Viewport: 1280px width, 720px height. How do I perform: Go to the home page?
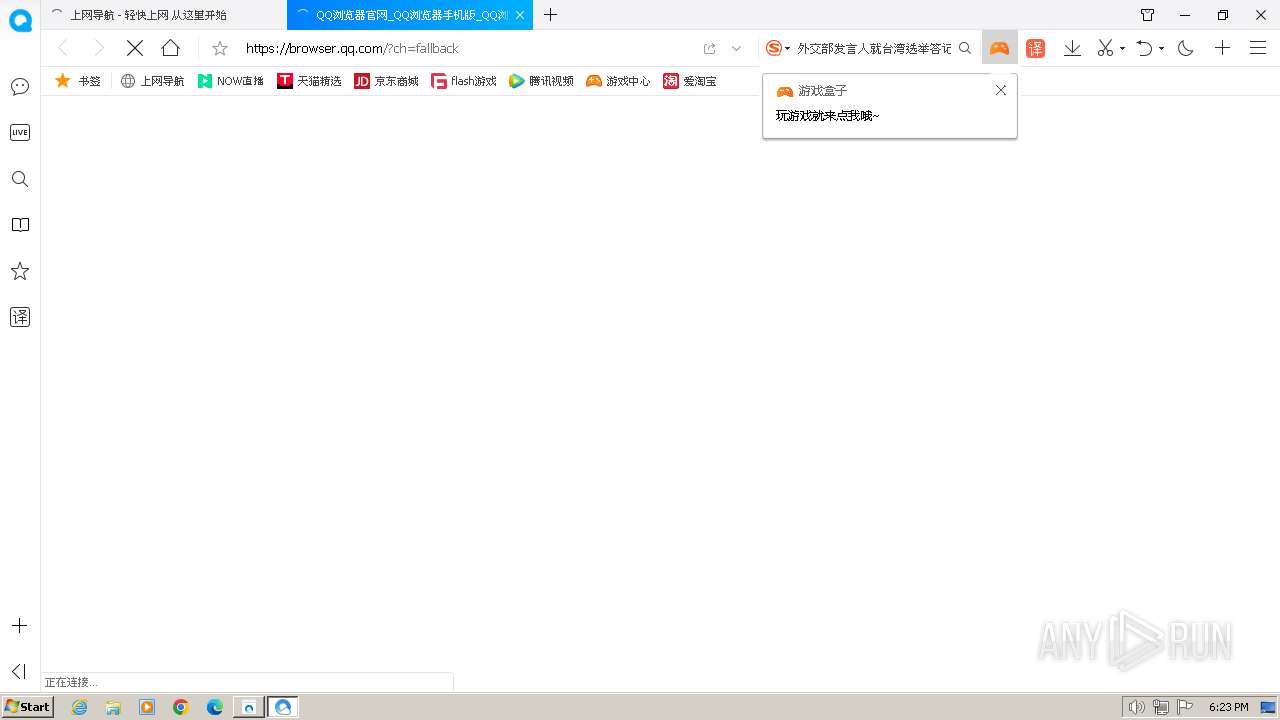[x=171, y=48]
